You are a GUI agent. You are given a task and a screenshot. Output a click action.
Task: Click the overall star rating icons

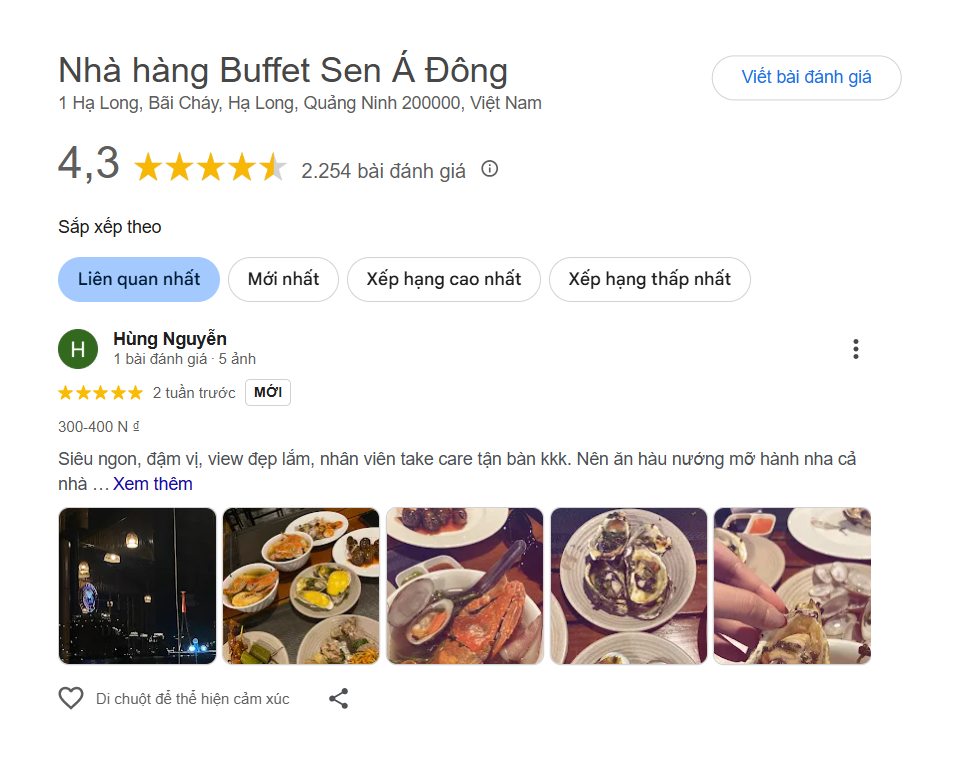pyautogui.click(x=210, y=168)
